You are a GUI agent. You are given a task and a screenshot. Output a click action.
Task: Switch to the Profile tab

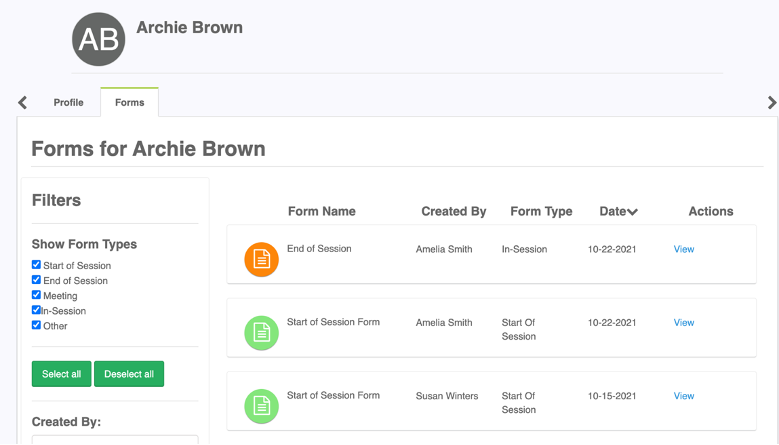69,102
